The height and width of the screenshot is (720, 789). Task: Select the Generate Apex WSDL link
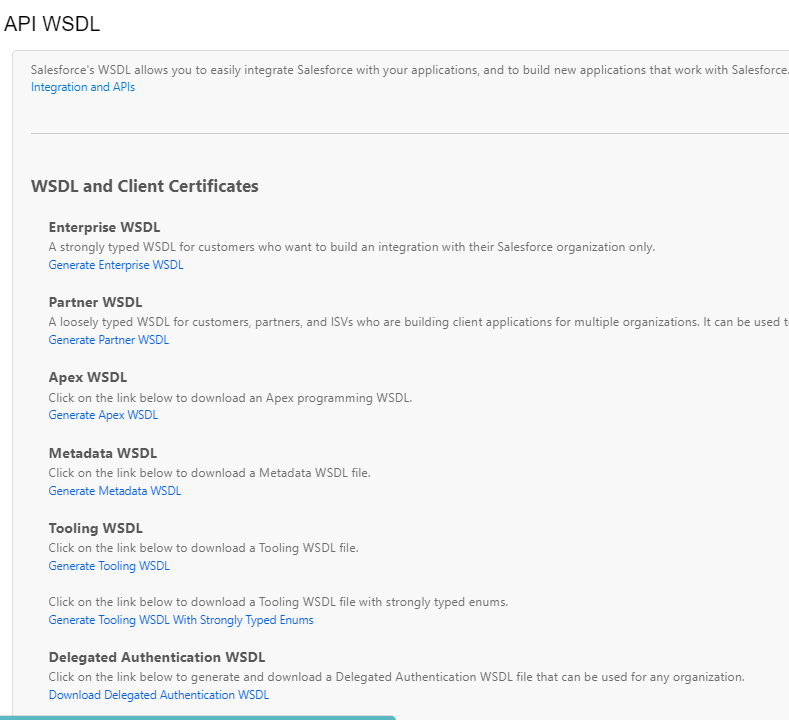[x=103, y=415]
